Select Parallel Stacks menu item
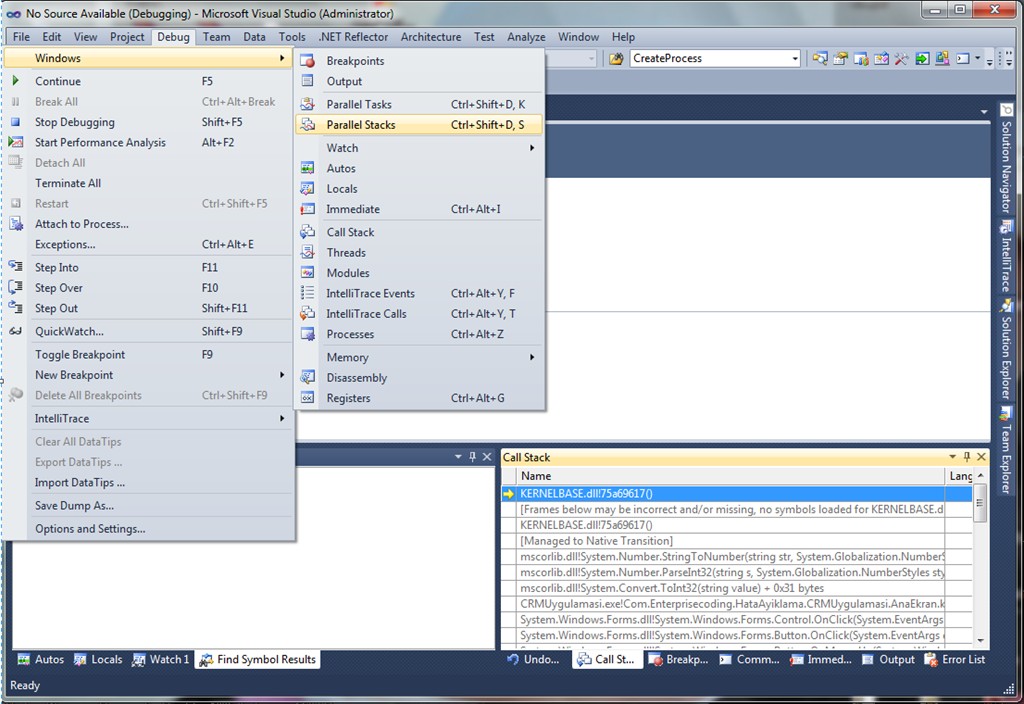This screenshot has width=1024, height=704. pos(419,125)
